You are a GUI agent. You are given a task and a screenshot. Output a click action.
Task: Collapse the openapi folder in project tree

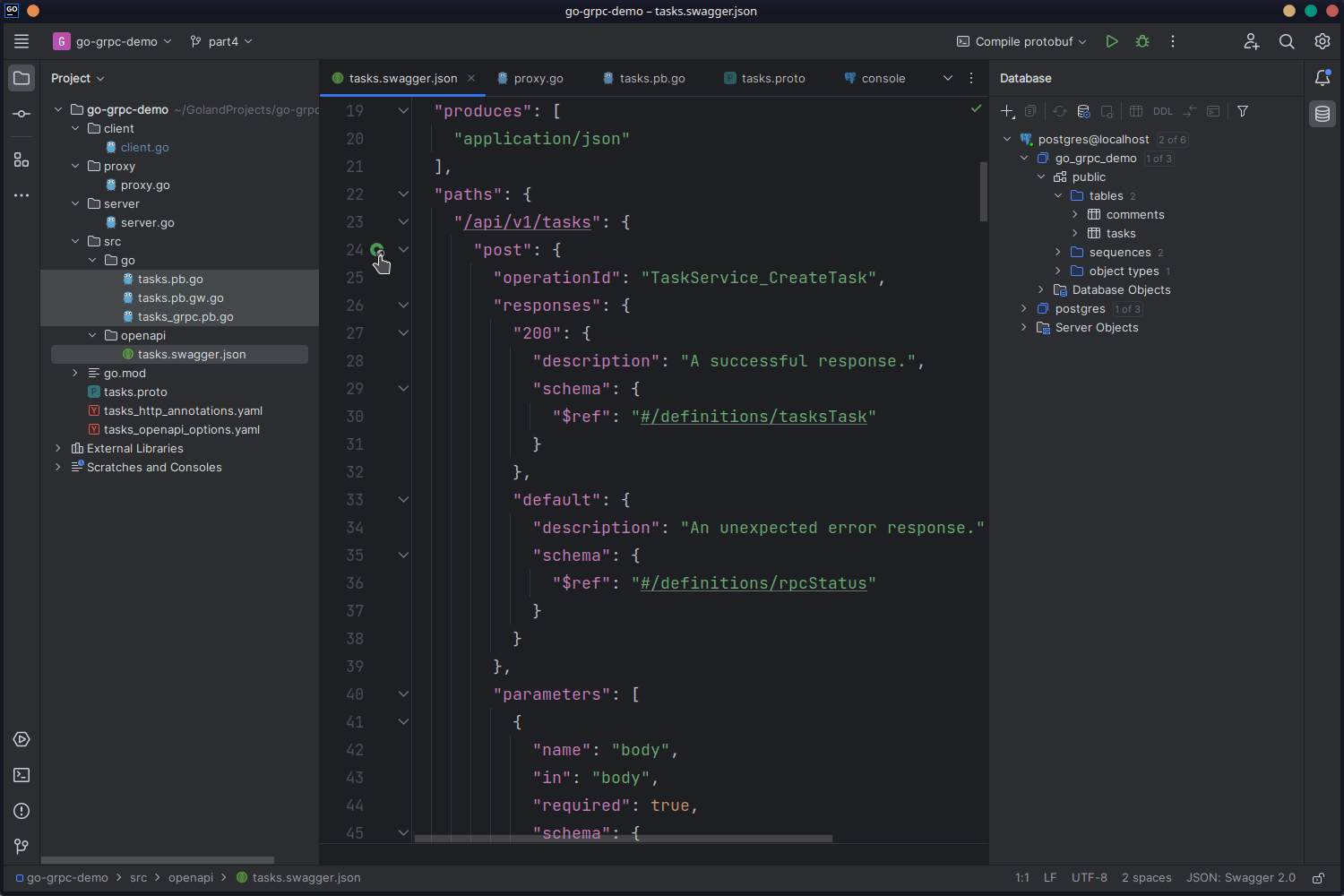[x=92, y=335]
